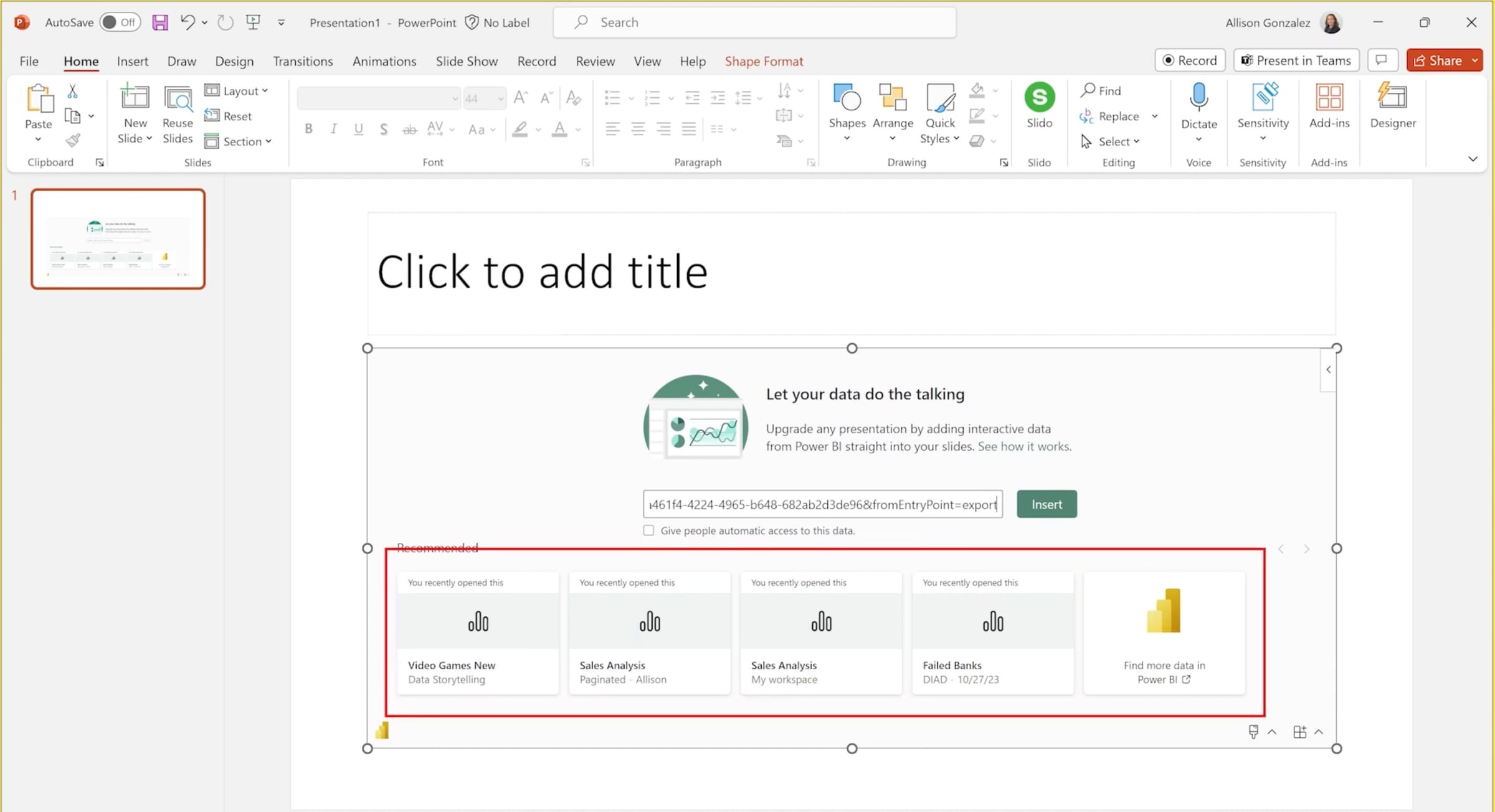Open the Transitions ribbon tab

pos(303,61)
